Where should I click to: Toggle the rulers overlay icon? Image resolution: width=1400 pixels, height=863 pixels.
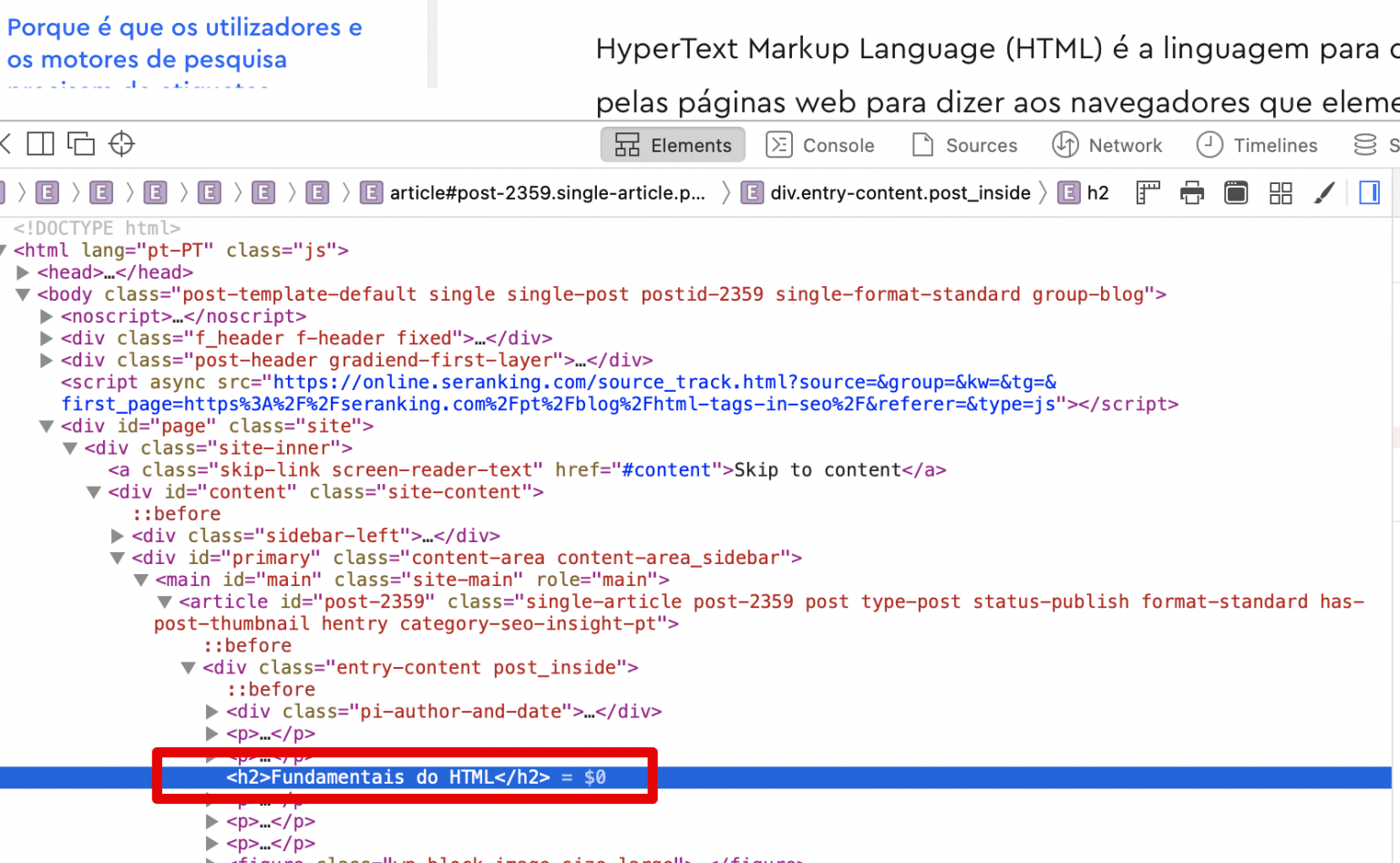point(1148,192)
